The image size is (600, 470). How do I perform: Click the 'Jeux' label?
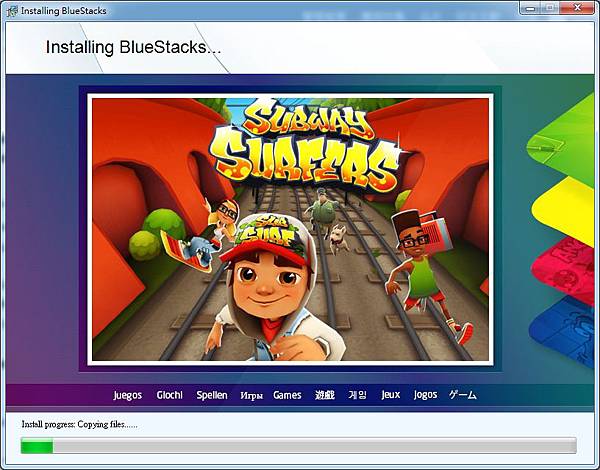(x=391, y=395)
